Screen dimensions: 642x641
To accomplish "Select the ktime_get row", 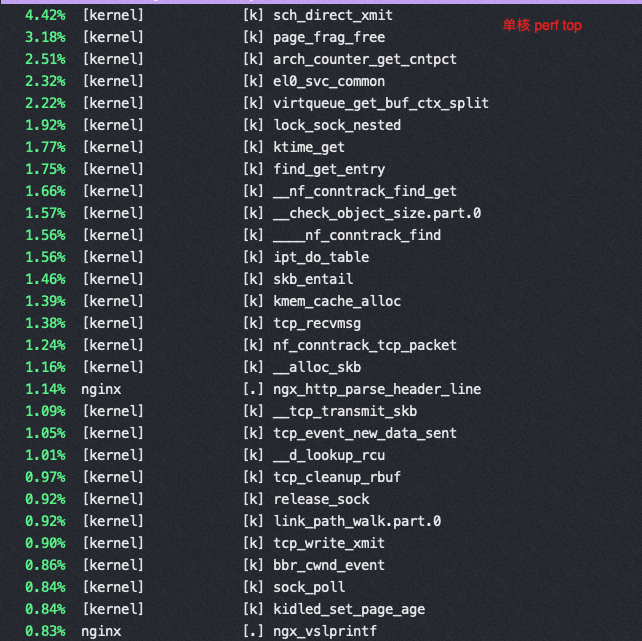I will [321, 147].
